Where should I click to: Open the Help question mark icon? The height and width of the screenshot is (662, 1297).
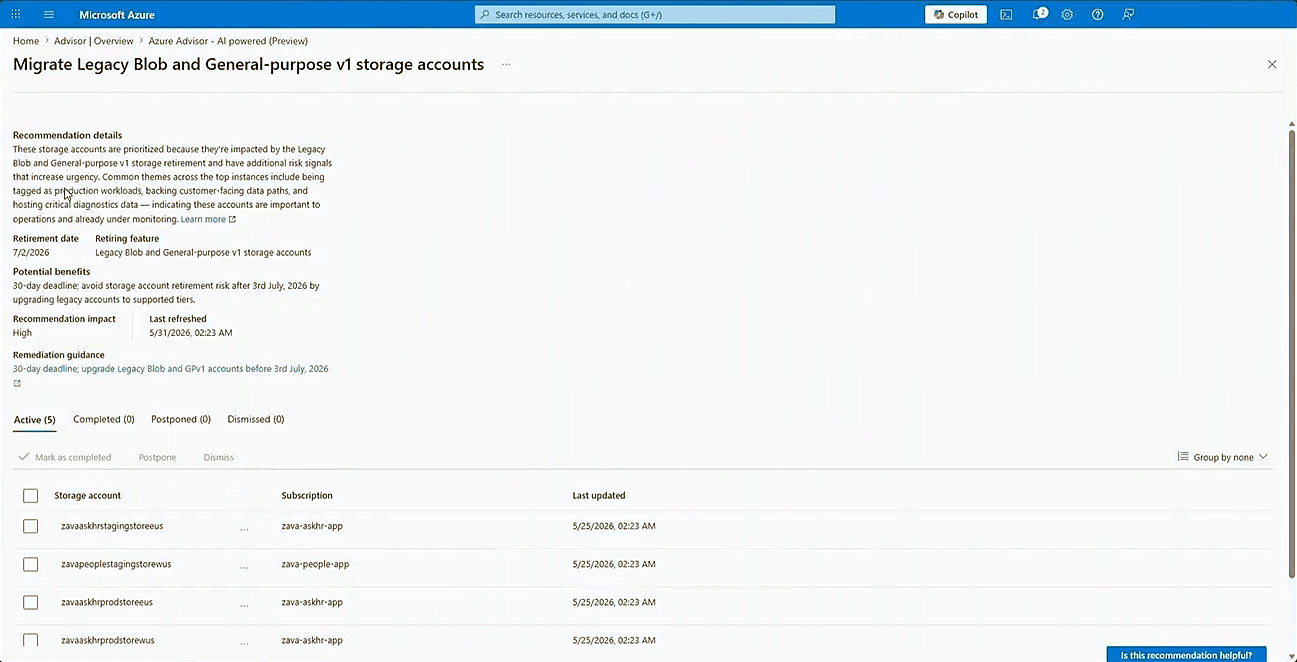1097,15
